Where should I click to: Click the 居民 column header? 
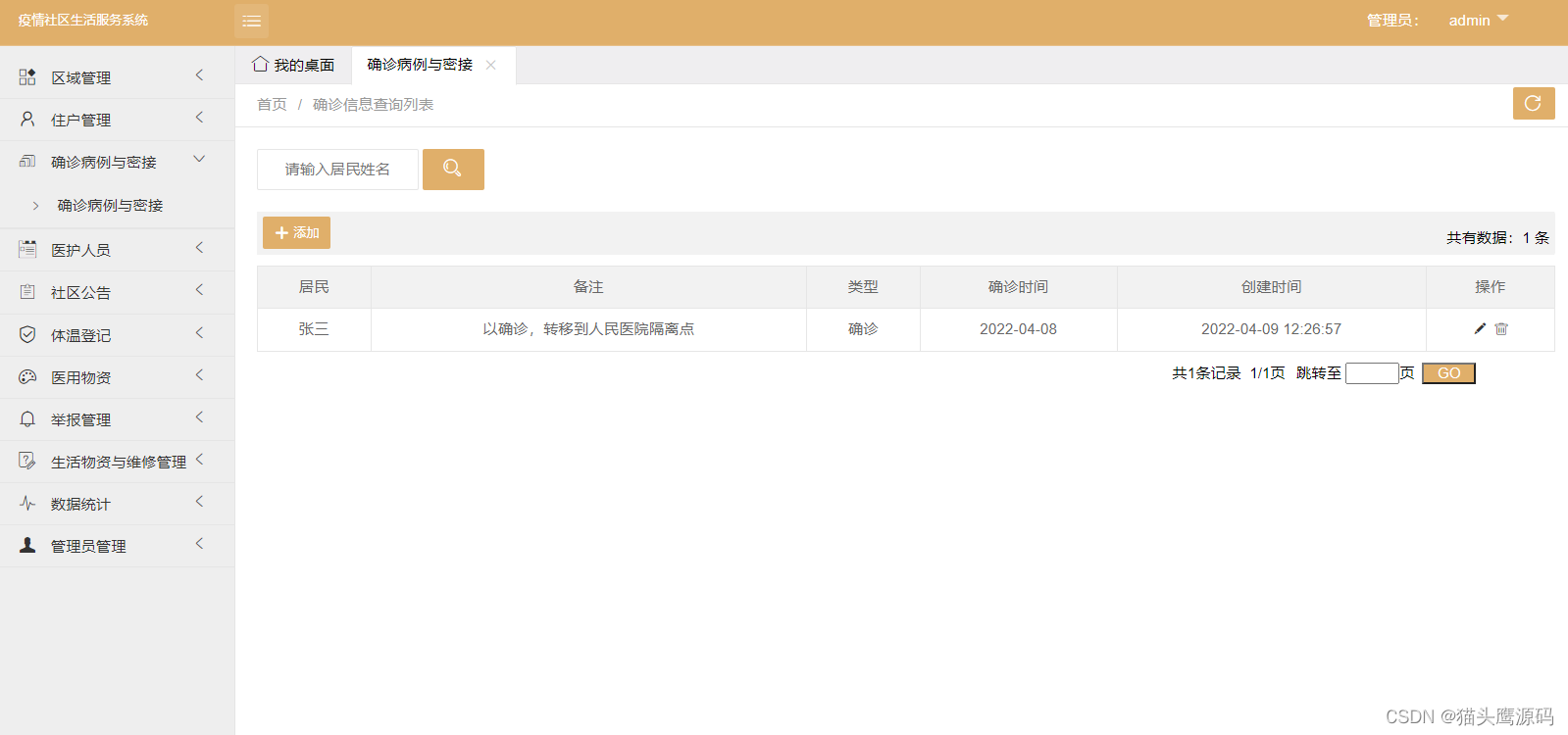[x=314, y=287]
